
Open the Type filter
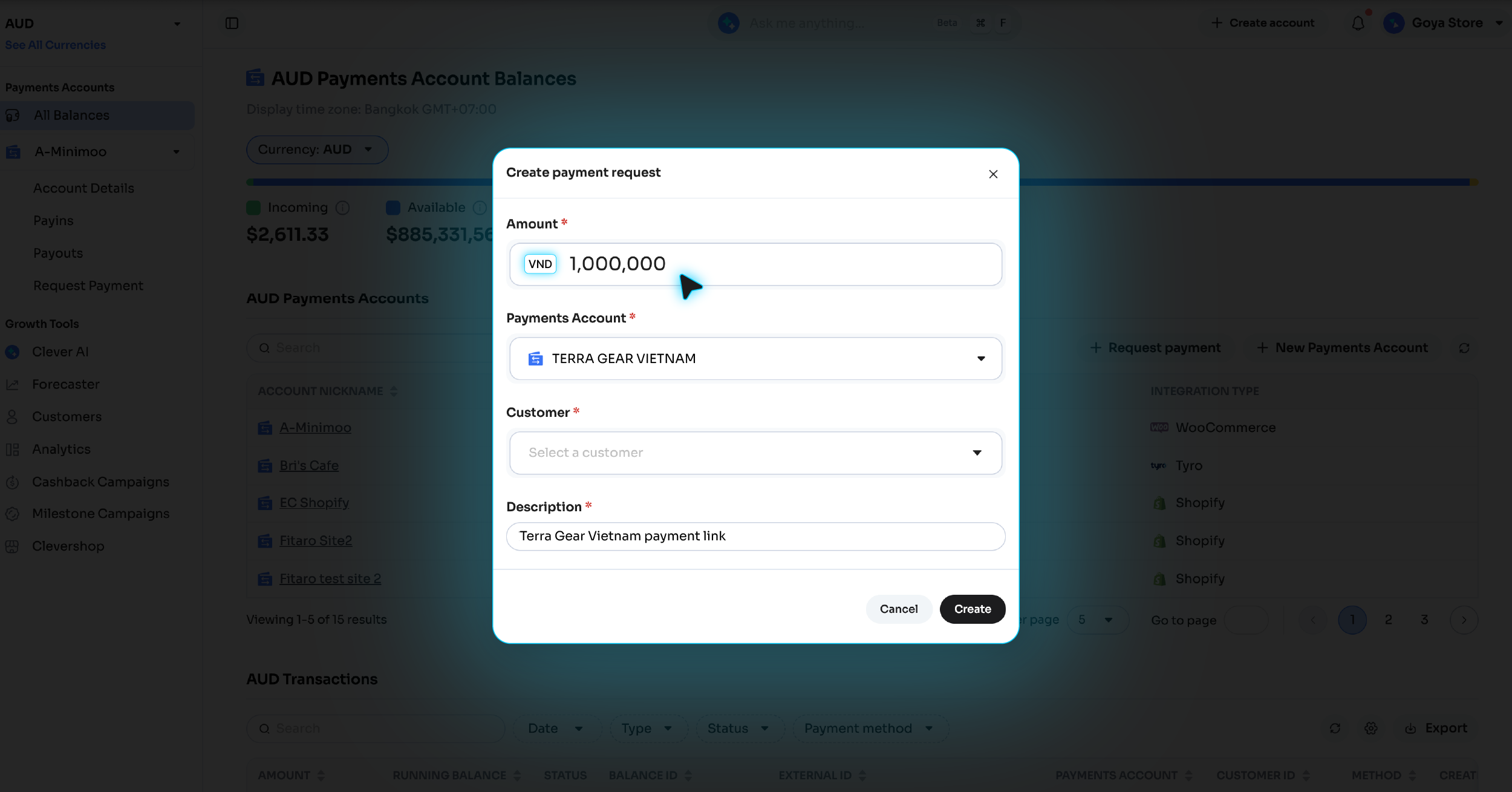[648, 728]
